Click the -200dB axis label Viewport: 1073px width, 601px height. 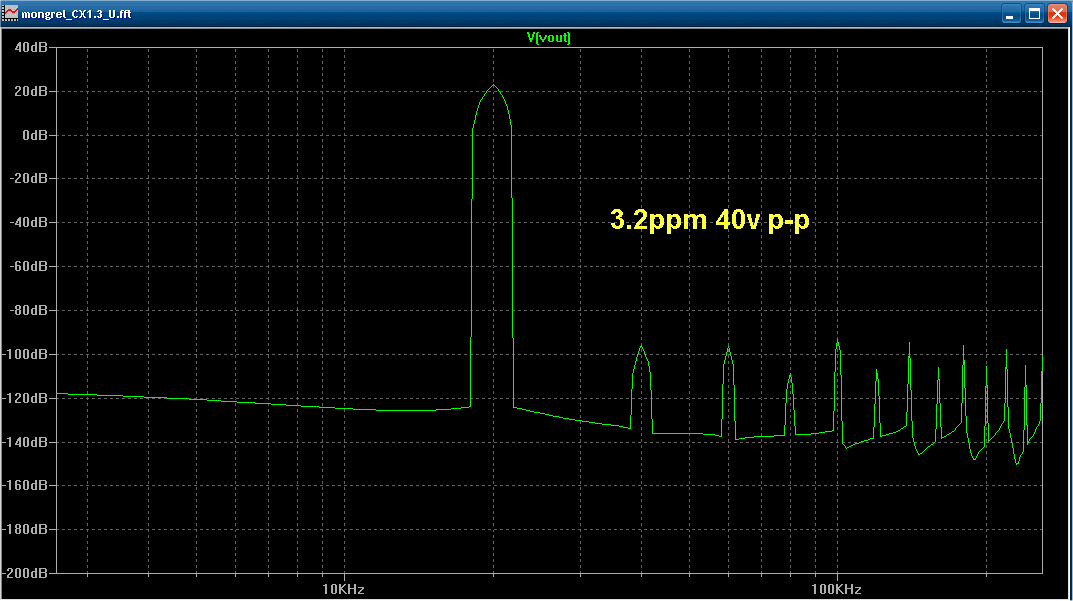[25, 573]
